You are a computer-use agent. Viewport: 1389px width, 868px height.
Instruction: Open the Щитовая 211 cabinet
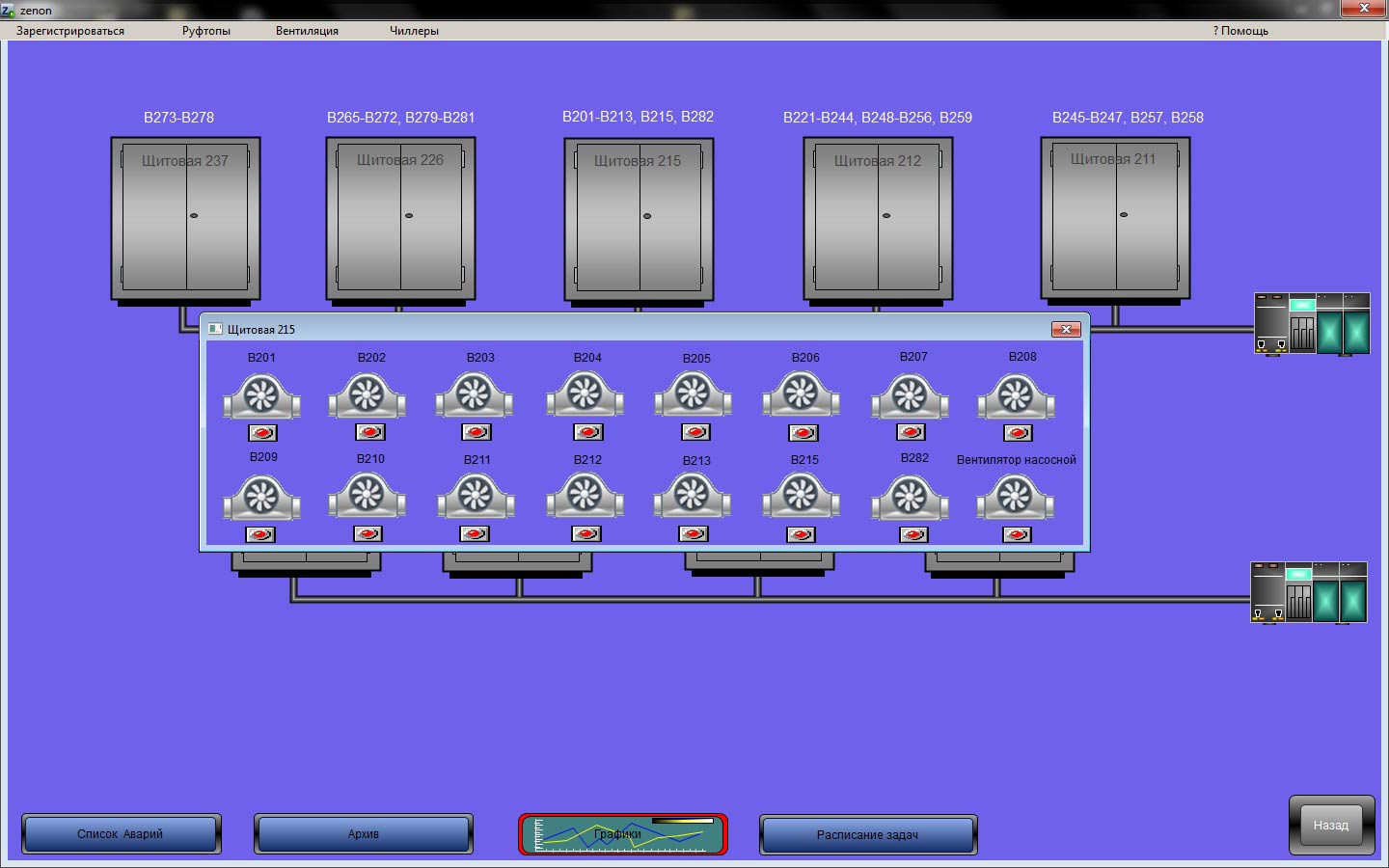(1115, 219)
